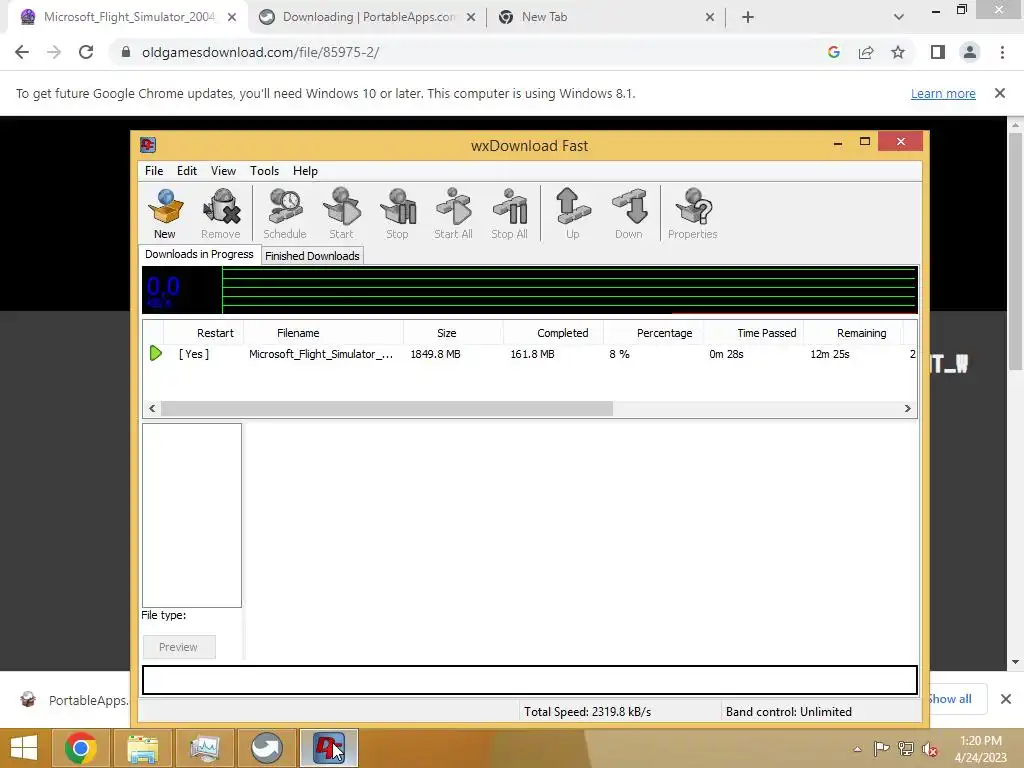Click the 161.8 MB completed cell
1024x768 pixels.
tap(532, 354)
